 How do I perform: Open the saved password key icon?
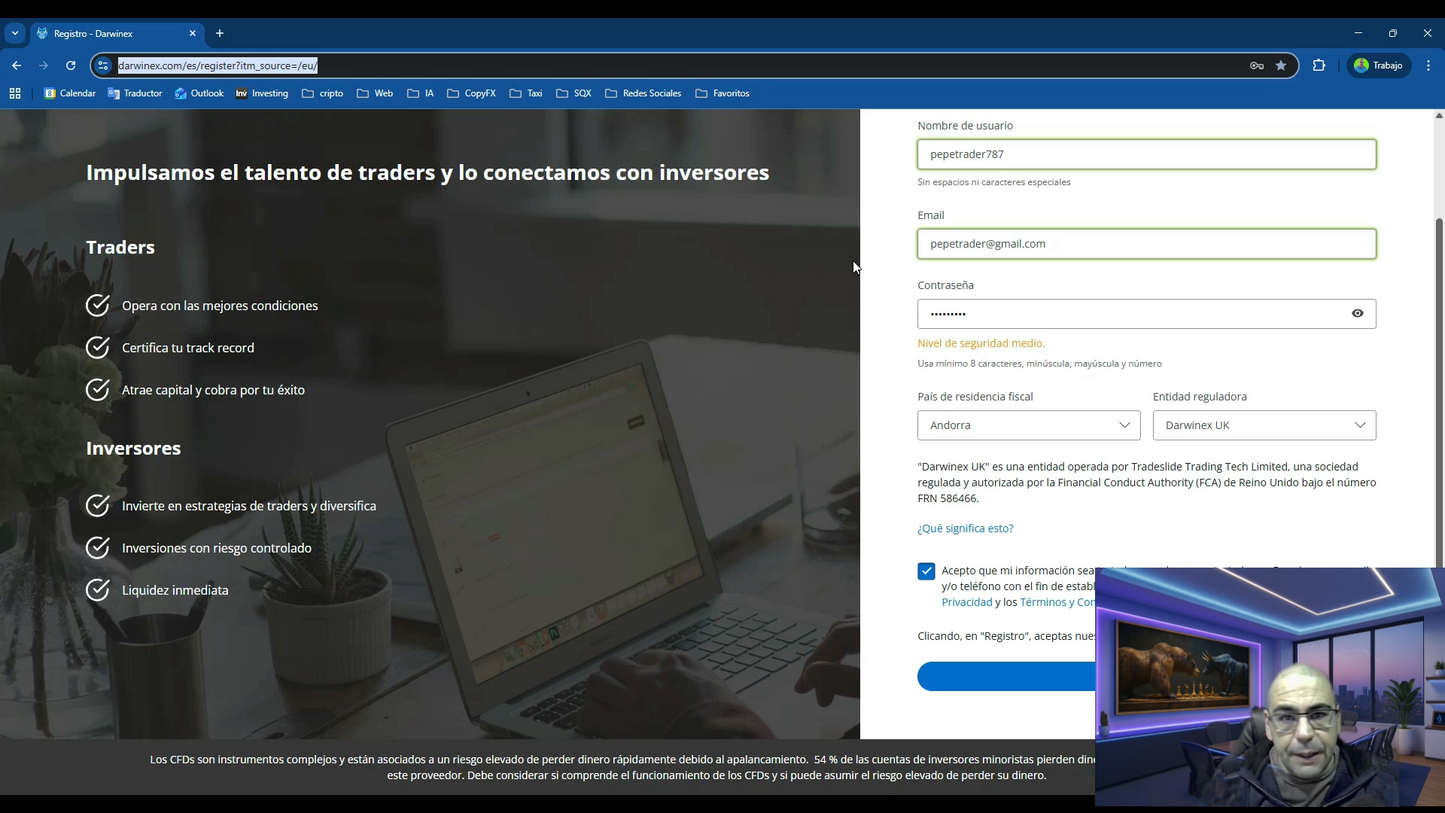[1256, 65]
